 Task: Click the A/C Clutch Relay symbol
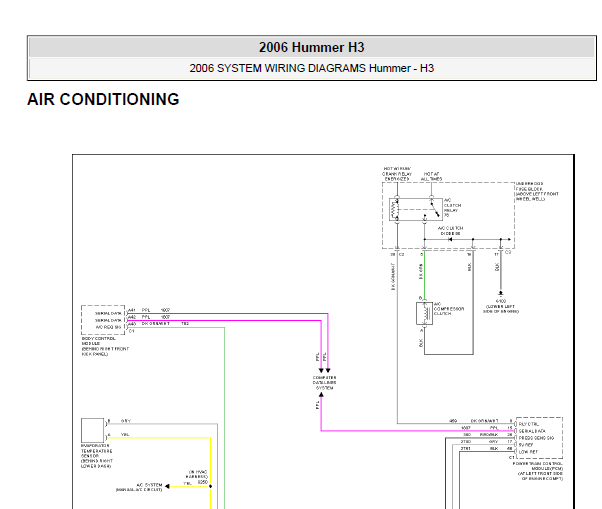click(x=416, y=210)
